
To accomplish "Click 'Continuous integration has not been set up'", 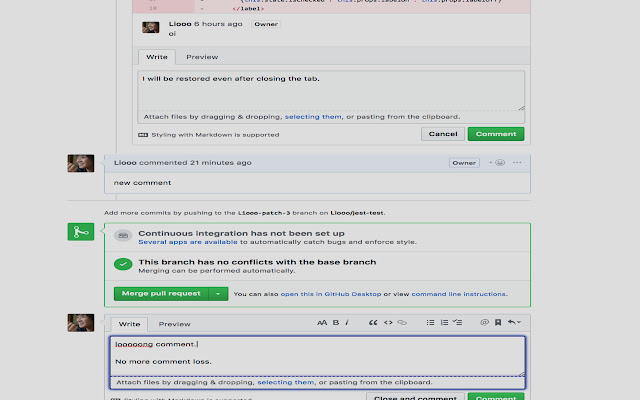I will click(x=241, y=233).
